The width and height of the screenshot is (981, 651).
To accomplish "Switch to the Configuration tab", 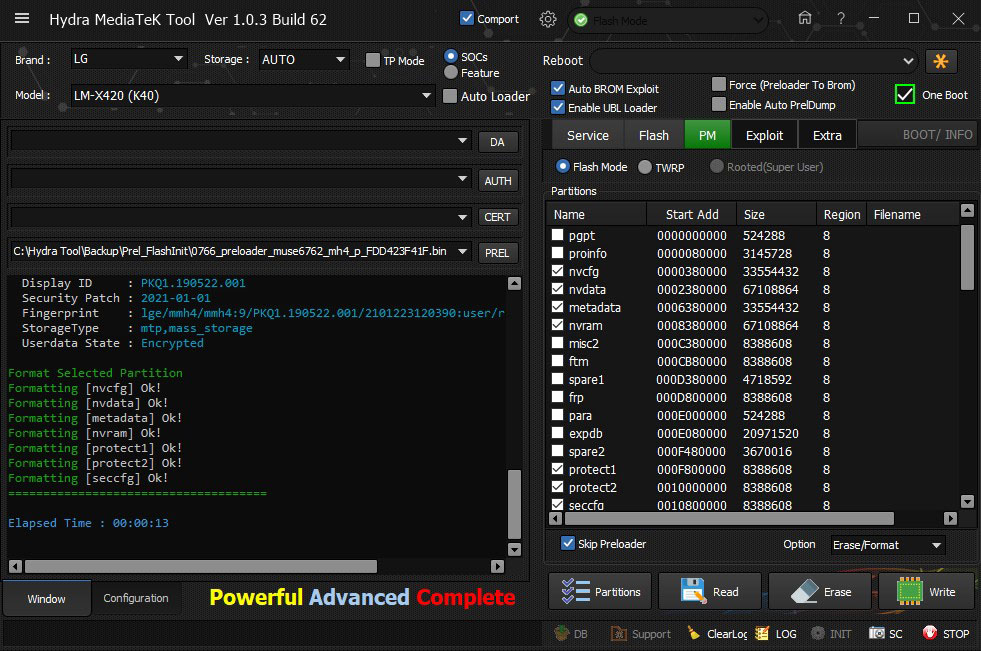I will (136, 598).
